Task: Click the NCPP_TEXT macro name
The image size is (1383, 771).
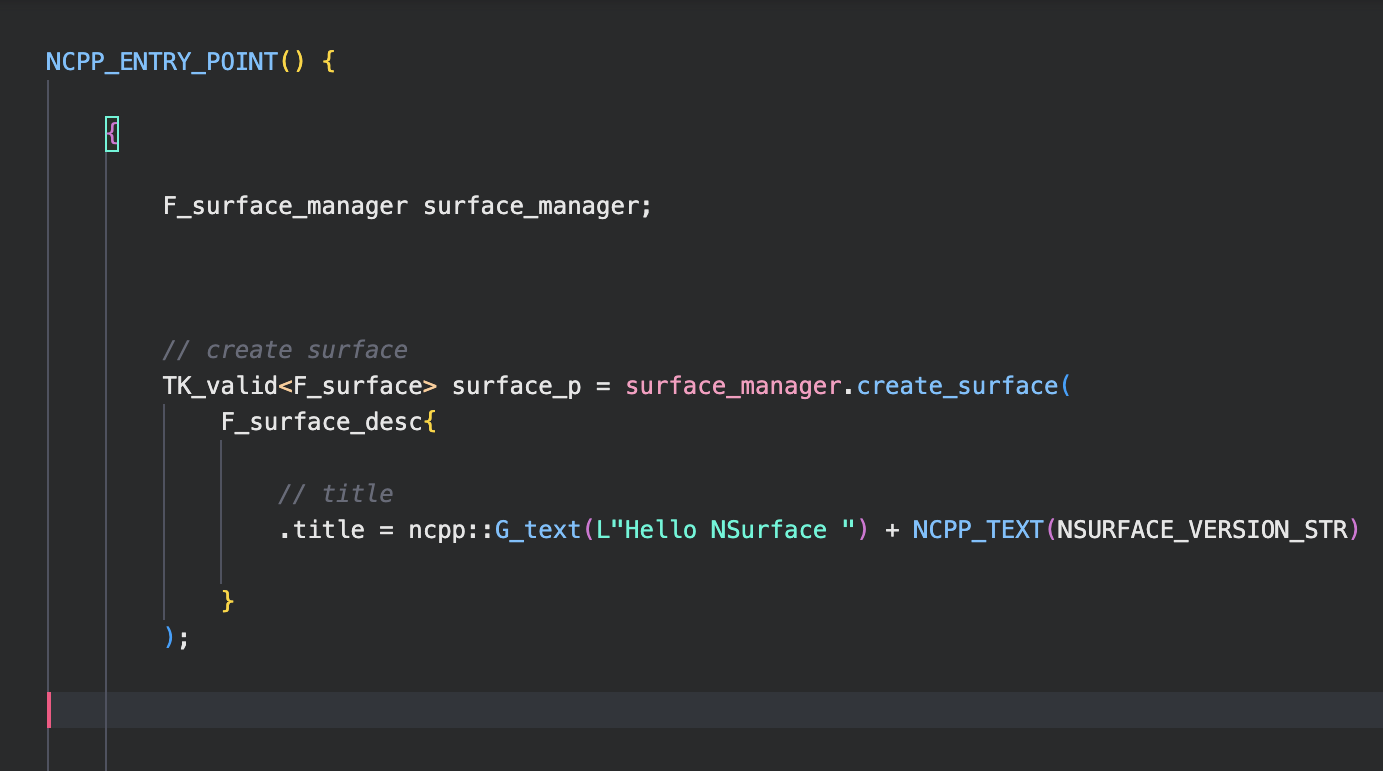Action: point(977,529)
